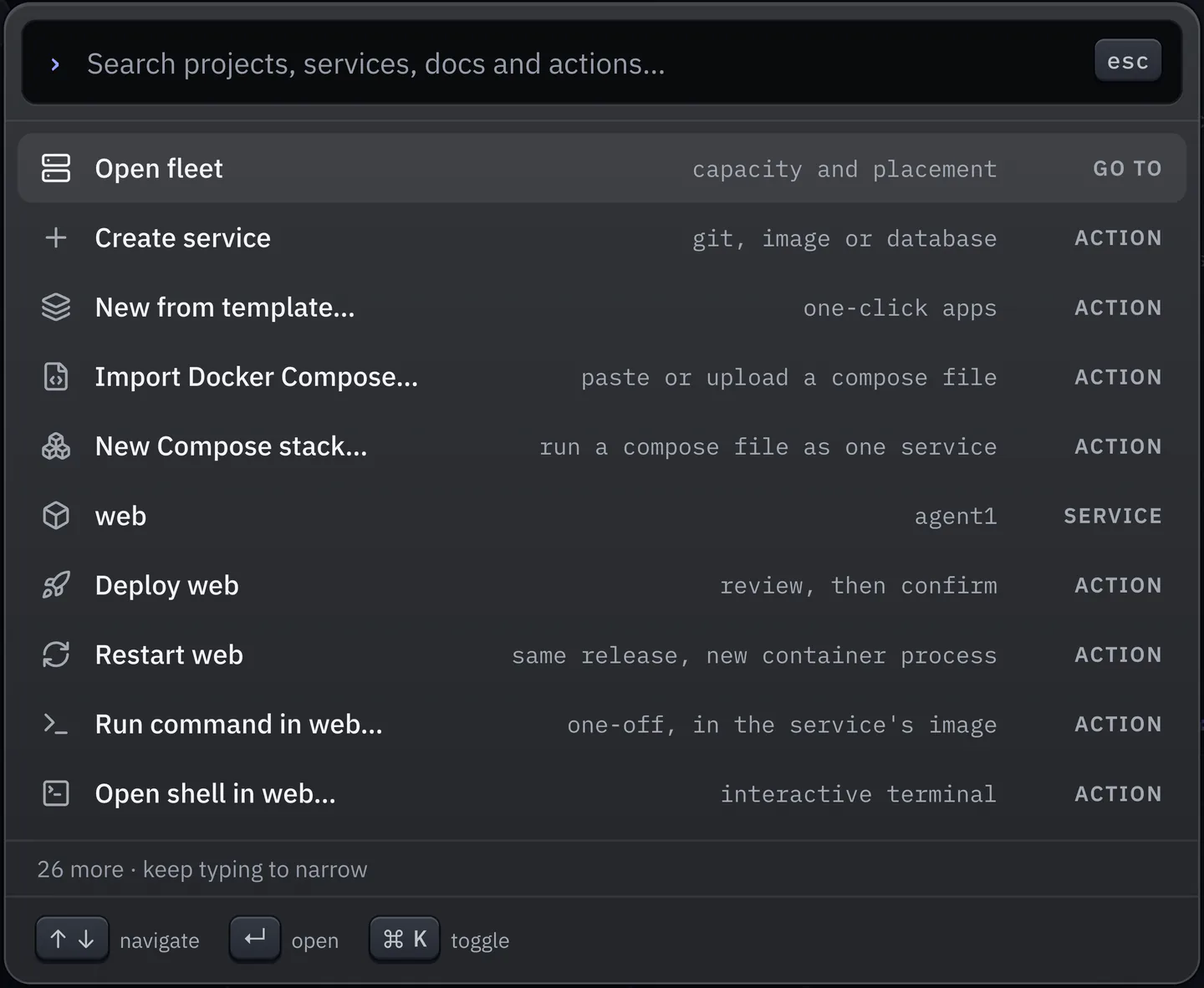Image resolution: width=1204 pixels, height=988 pixels.
Task: Click the 'interactive terminal' description
Action: [x=859, y=793]
